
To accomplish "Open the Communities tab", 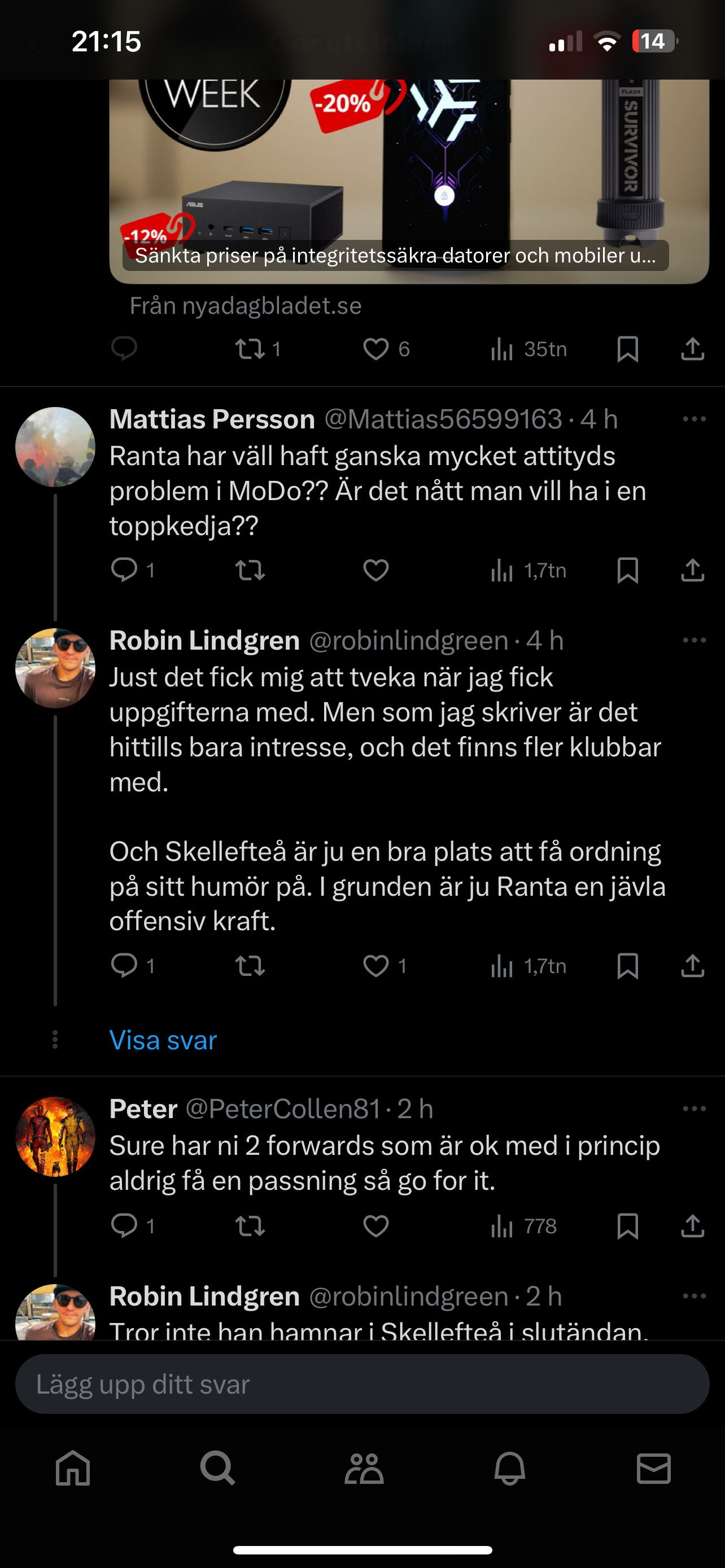I will pos(364,1469).
